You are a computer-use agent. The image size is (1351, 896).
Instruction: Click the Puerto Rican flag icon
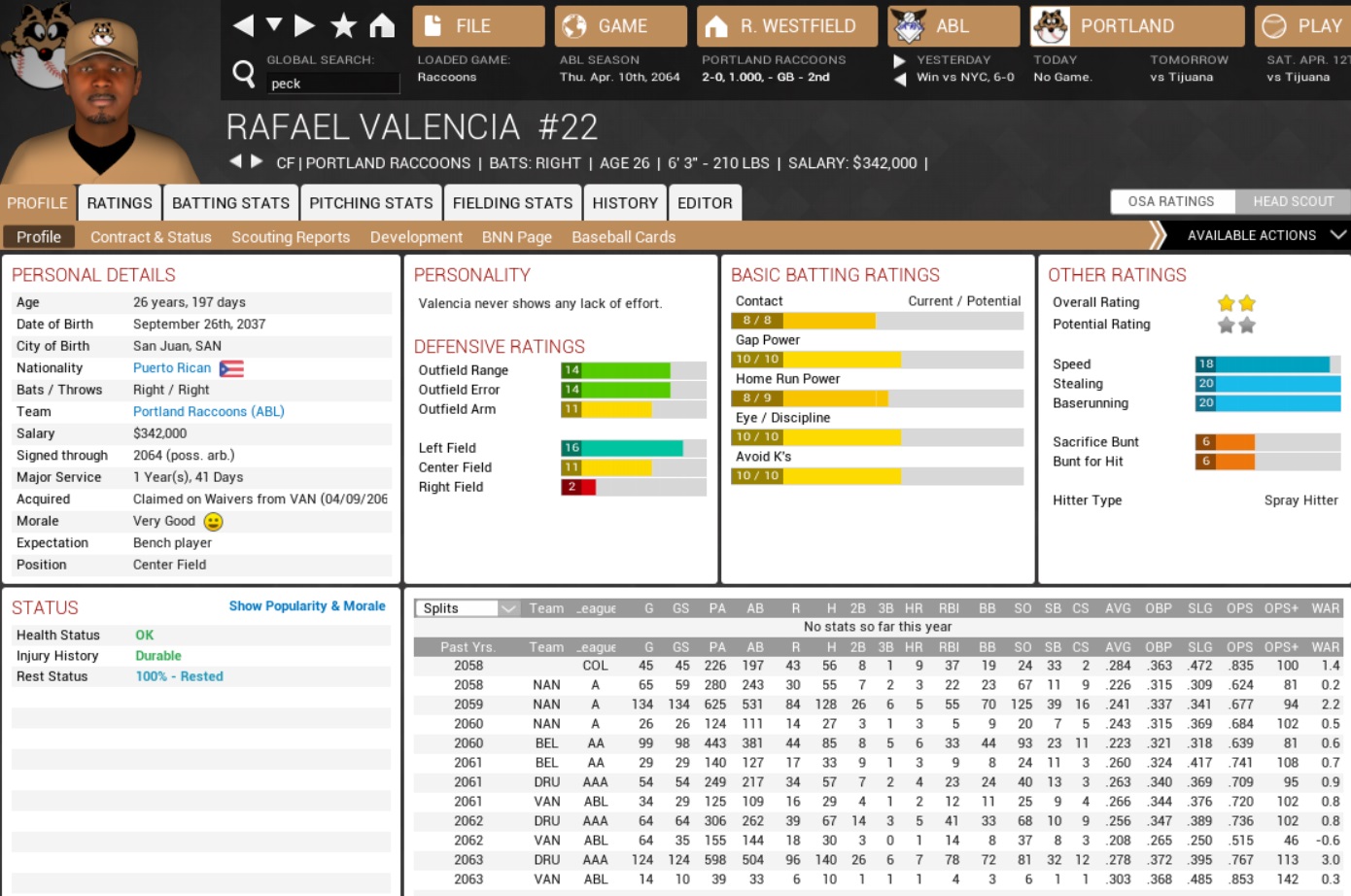point(231,368)
